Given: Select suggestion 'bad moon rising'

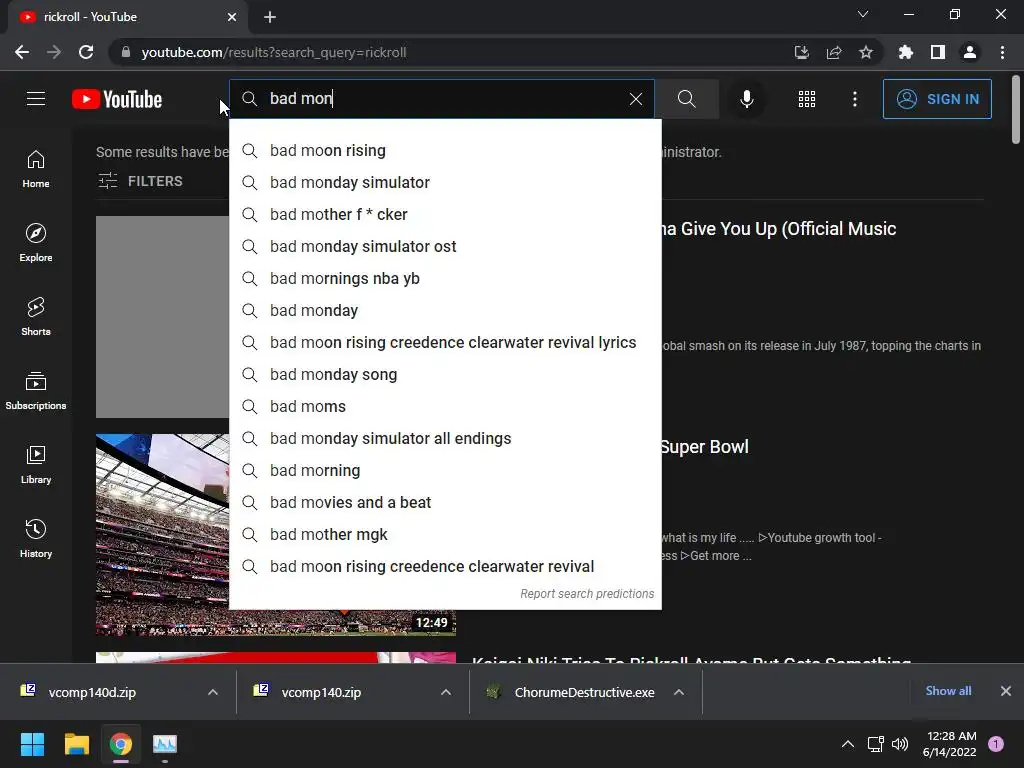Looking at the screenshot, I should click(445, 150).
